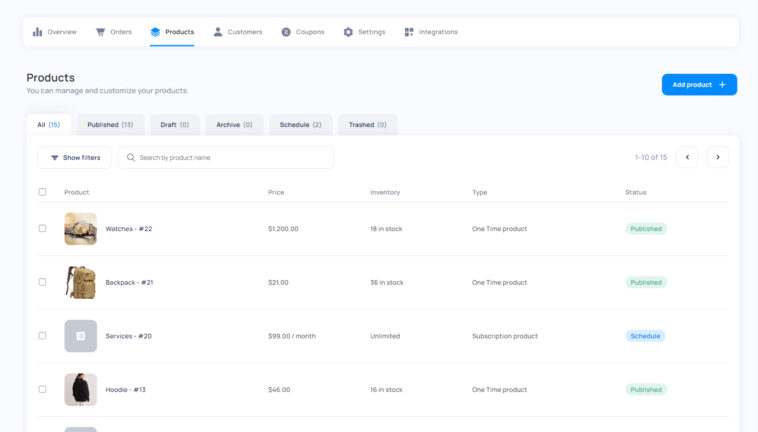
Task: Go to the next page of products
Action: (x=718, y=157)
